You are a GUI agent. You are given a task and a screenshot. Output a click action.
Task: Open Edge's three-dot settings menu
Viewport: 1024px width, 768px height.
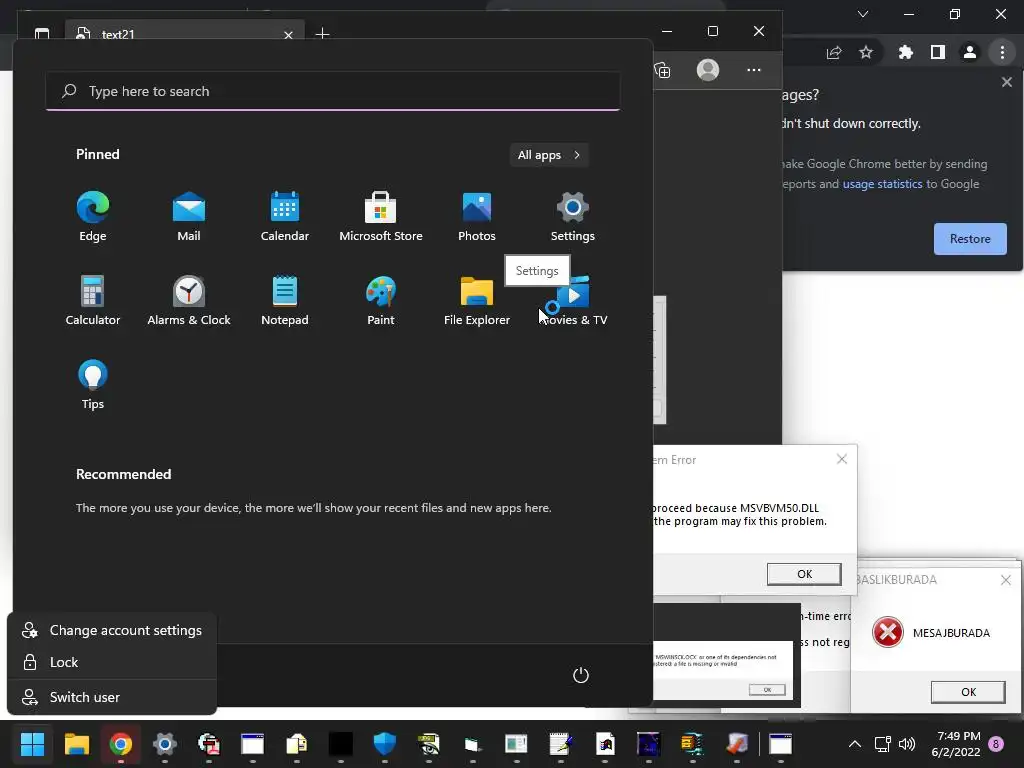[x=754, y=70]
